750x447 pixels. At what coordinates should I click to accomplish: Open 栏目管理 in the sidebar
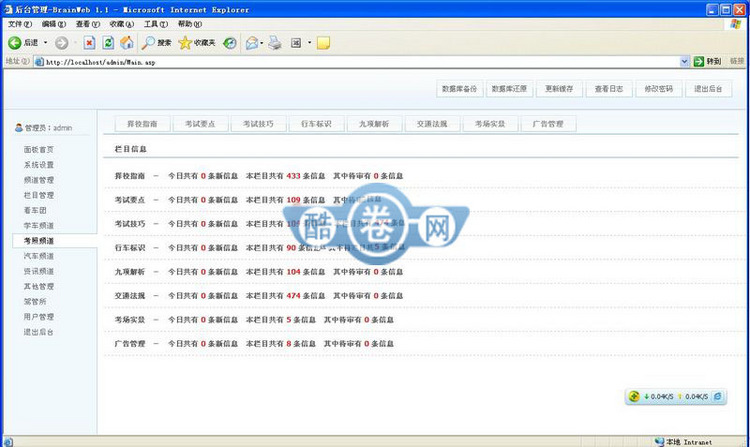39,196
